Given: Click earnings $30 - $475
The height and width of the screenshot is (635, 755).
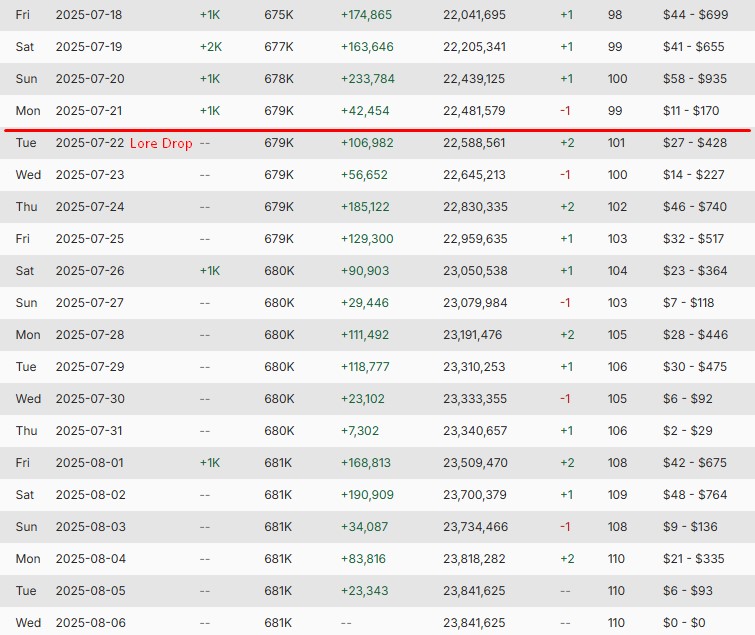Looking at the screenshot, I should [x=695, y=367].
